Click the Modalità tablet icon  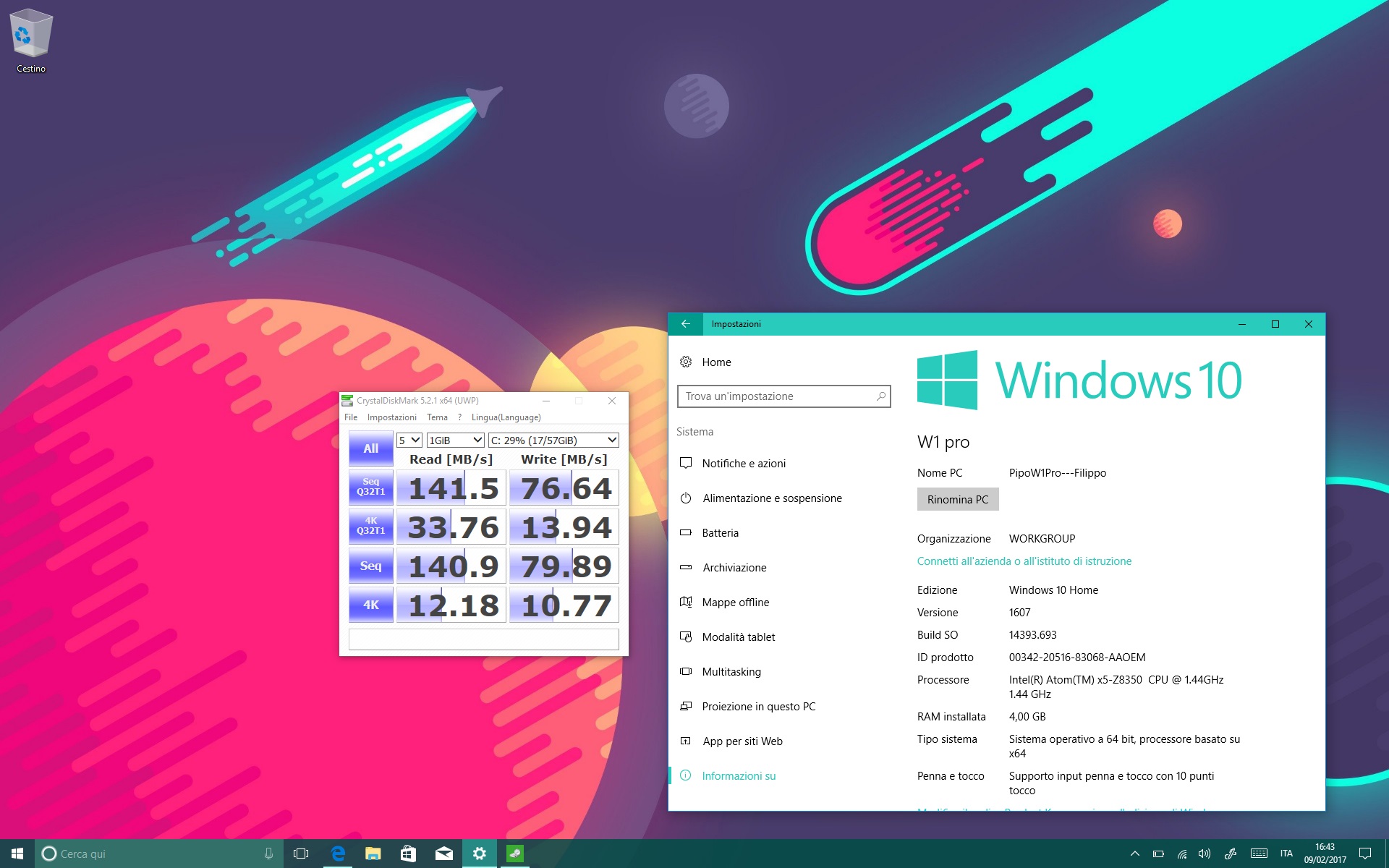pos(686,637)
